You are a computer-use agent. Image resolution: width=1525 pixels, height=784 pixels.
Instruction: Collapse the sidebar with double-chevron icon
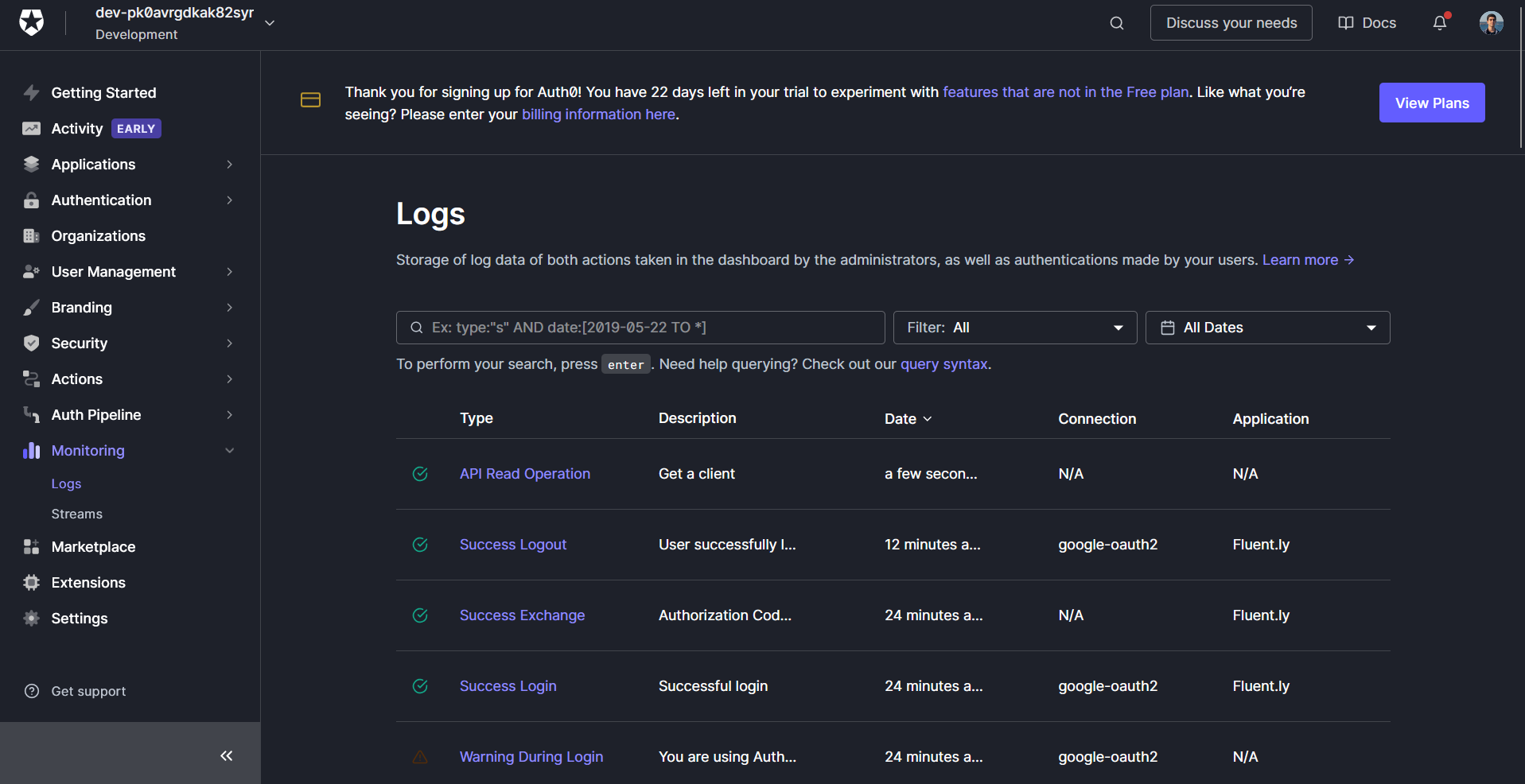coord(227,755)
